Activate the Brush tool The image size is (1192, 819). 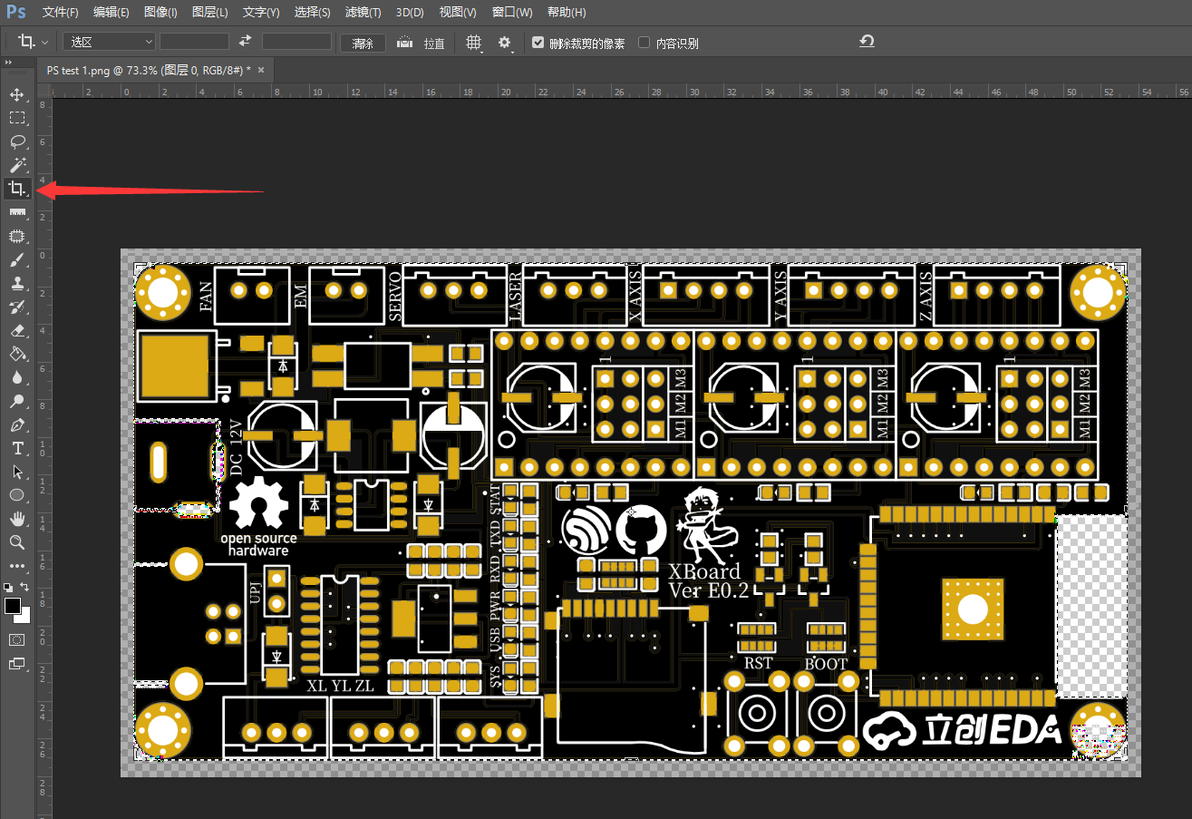[x=17, y=260]
